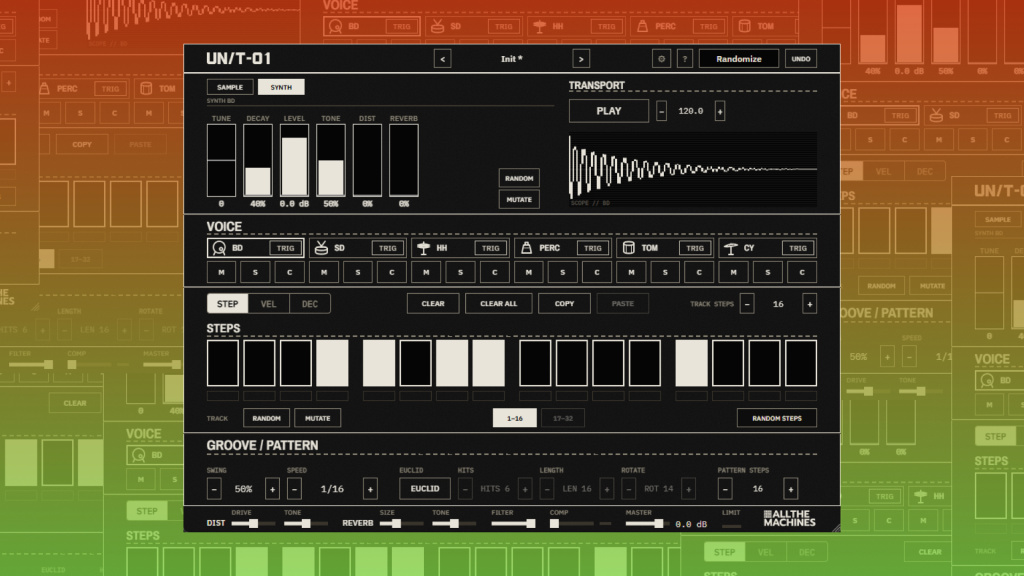Screen dimensions: 1024x576
Task: Mute the BD voice
Action: click(x=221, y=272)
